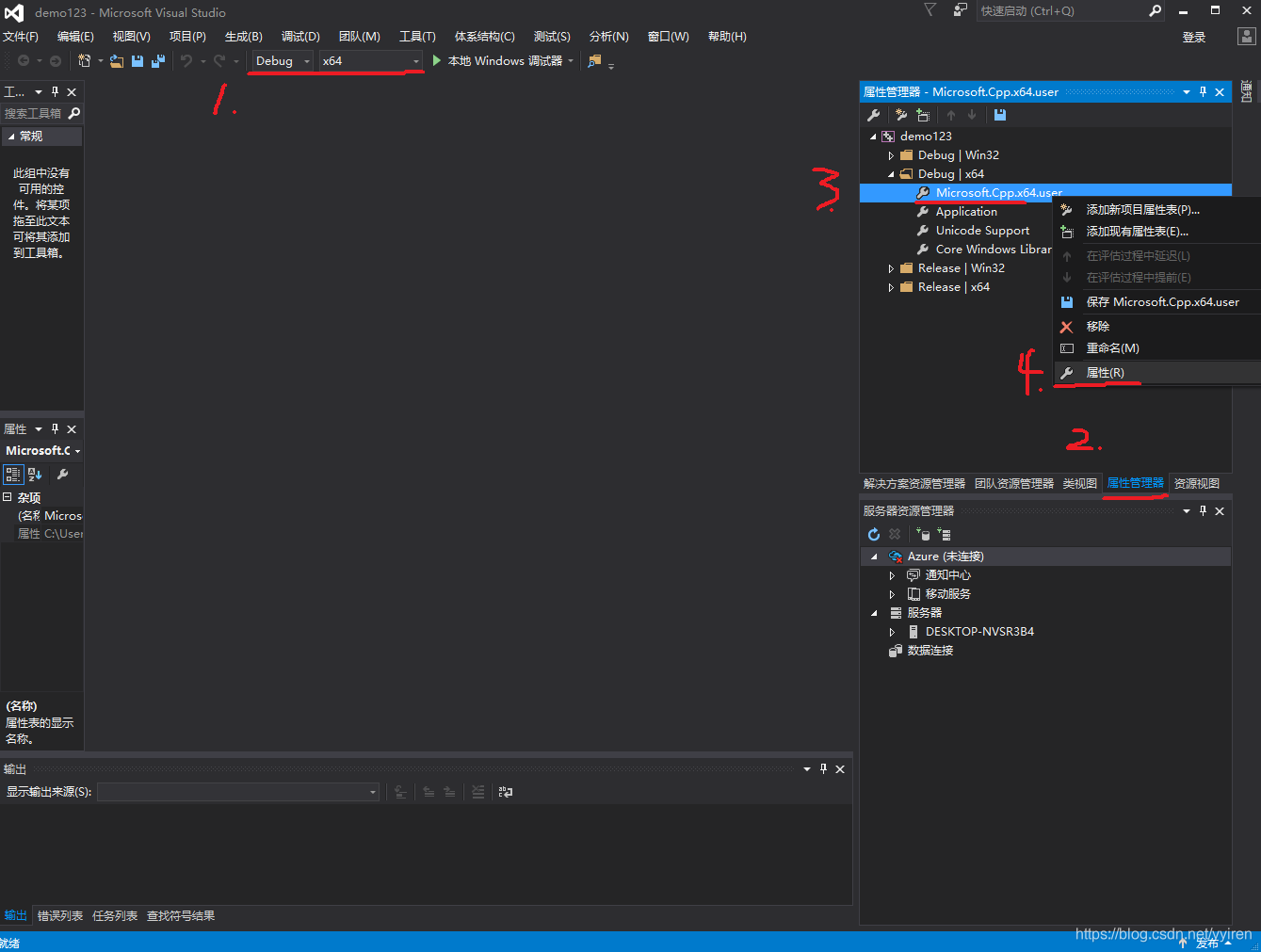Click the connect to server icon in Server Explorer
This screenshot has height=952, width=1261.
point(945,534)
